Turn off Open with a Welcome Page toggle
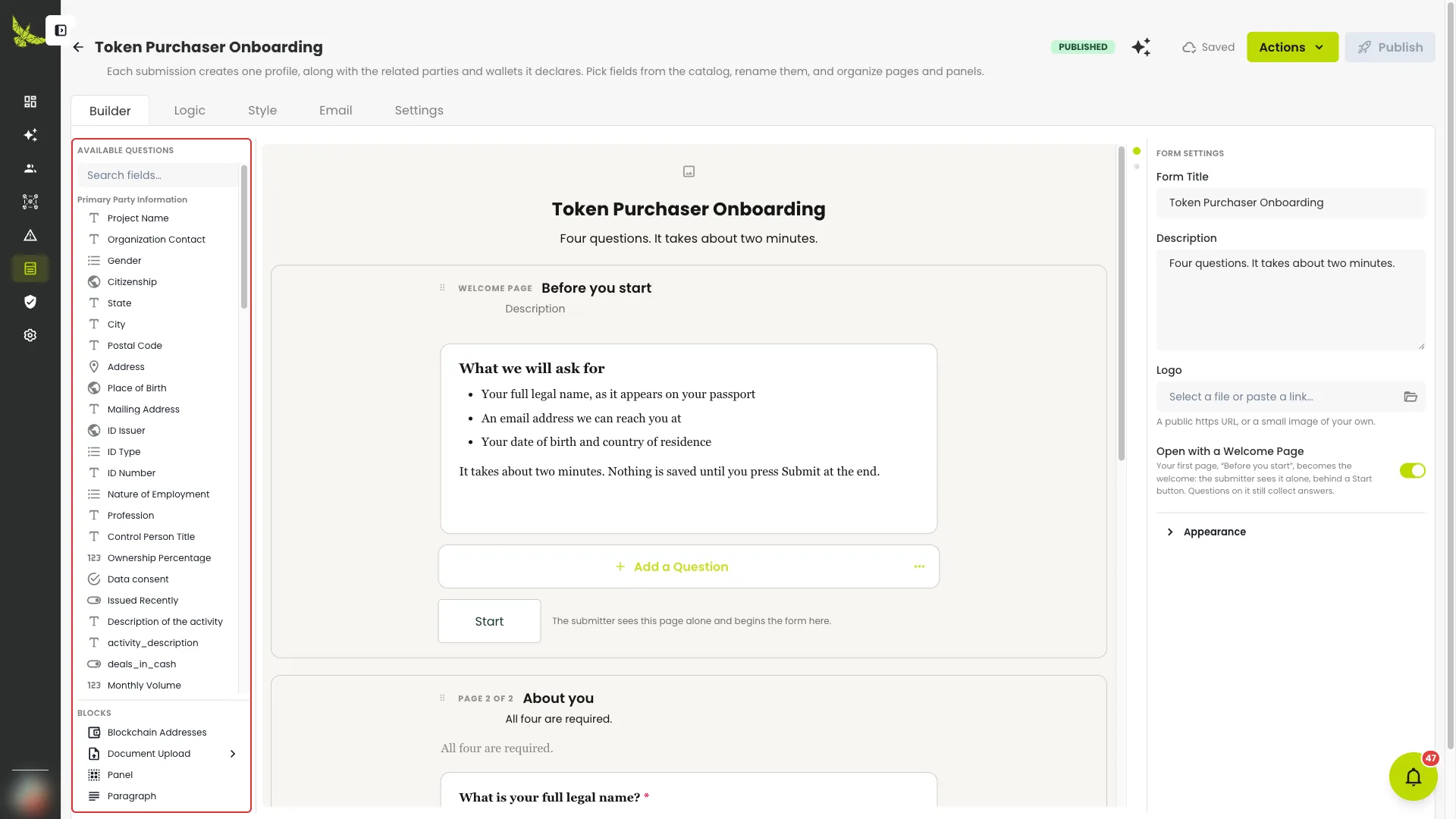1456x819 pixels. [x=1412, y=471]
